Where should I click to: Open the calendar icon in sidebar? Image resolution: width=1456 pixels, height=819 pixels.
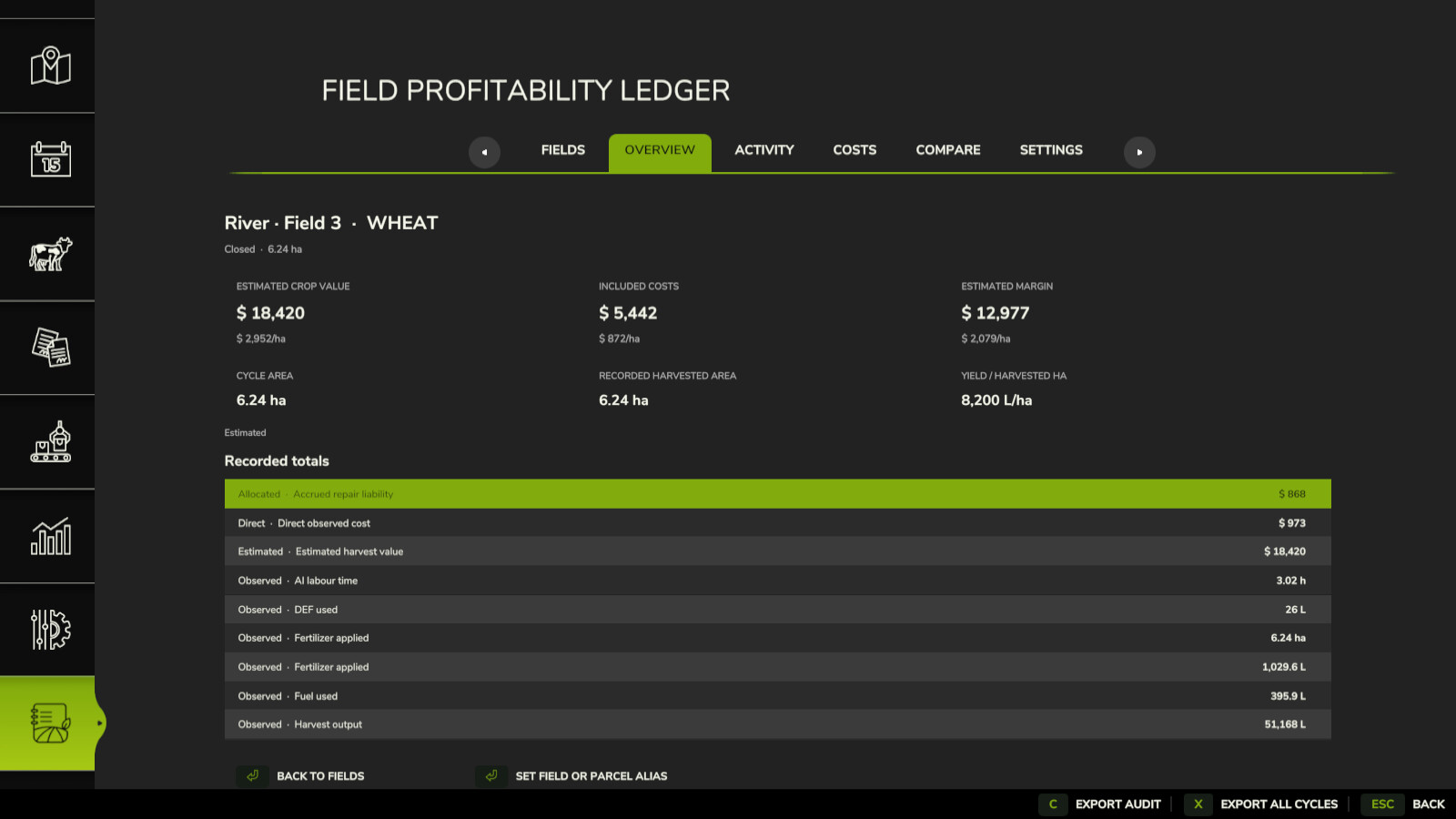click(x=51, y=159)
